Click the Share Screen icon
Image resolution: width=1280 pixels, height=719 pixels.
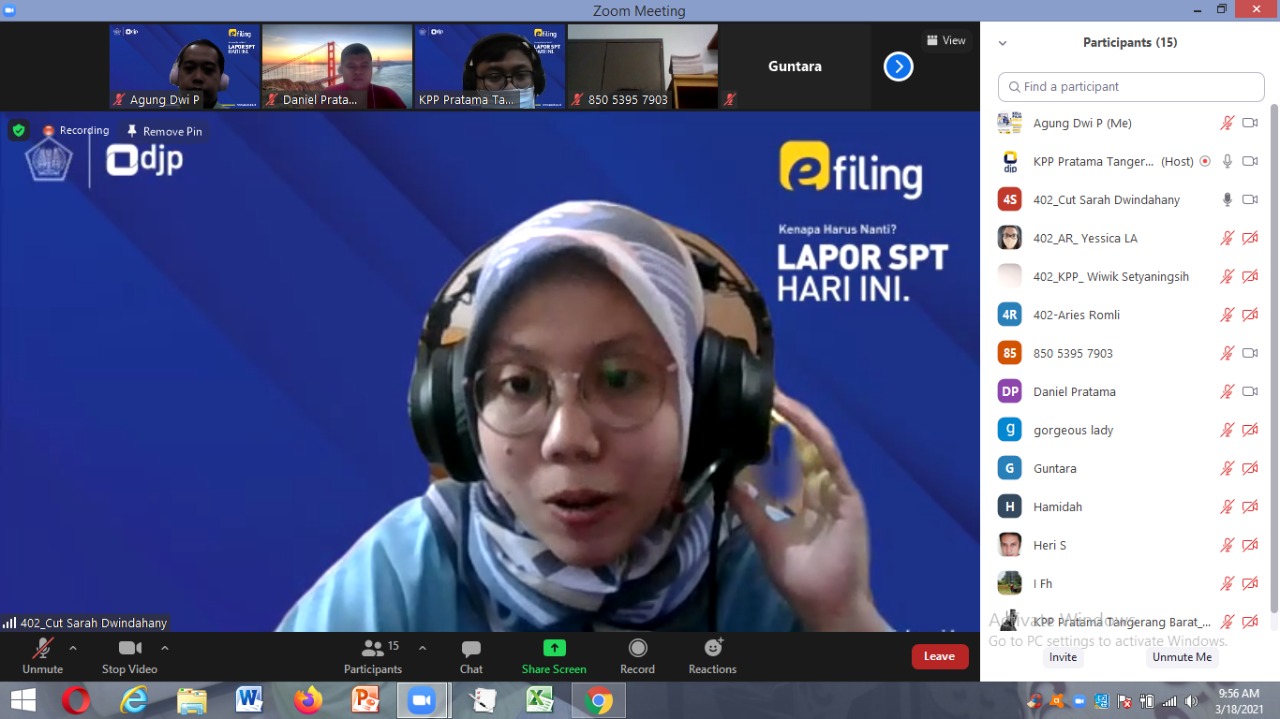[554, 648]
